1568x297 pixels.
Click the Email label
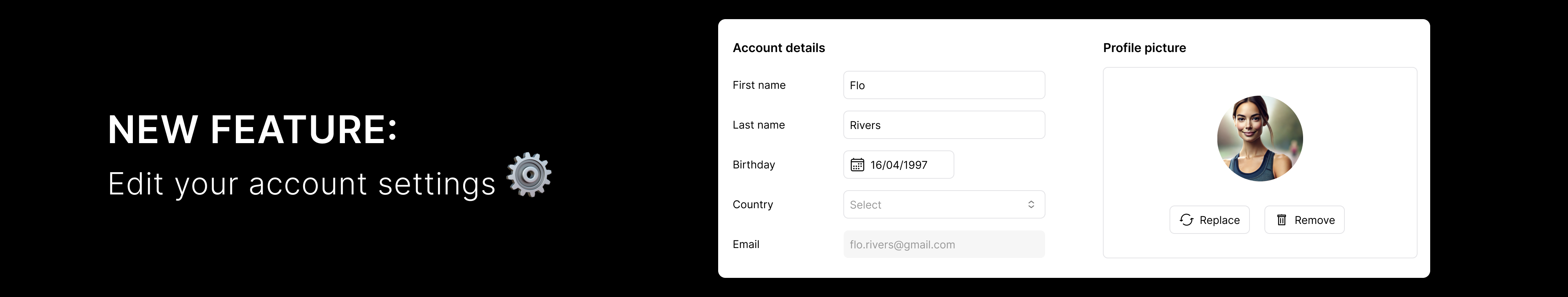[x=746, y=244]
